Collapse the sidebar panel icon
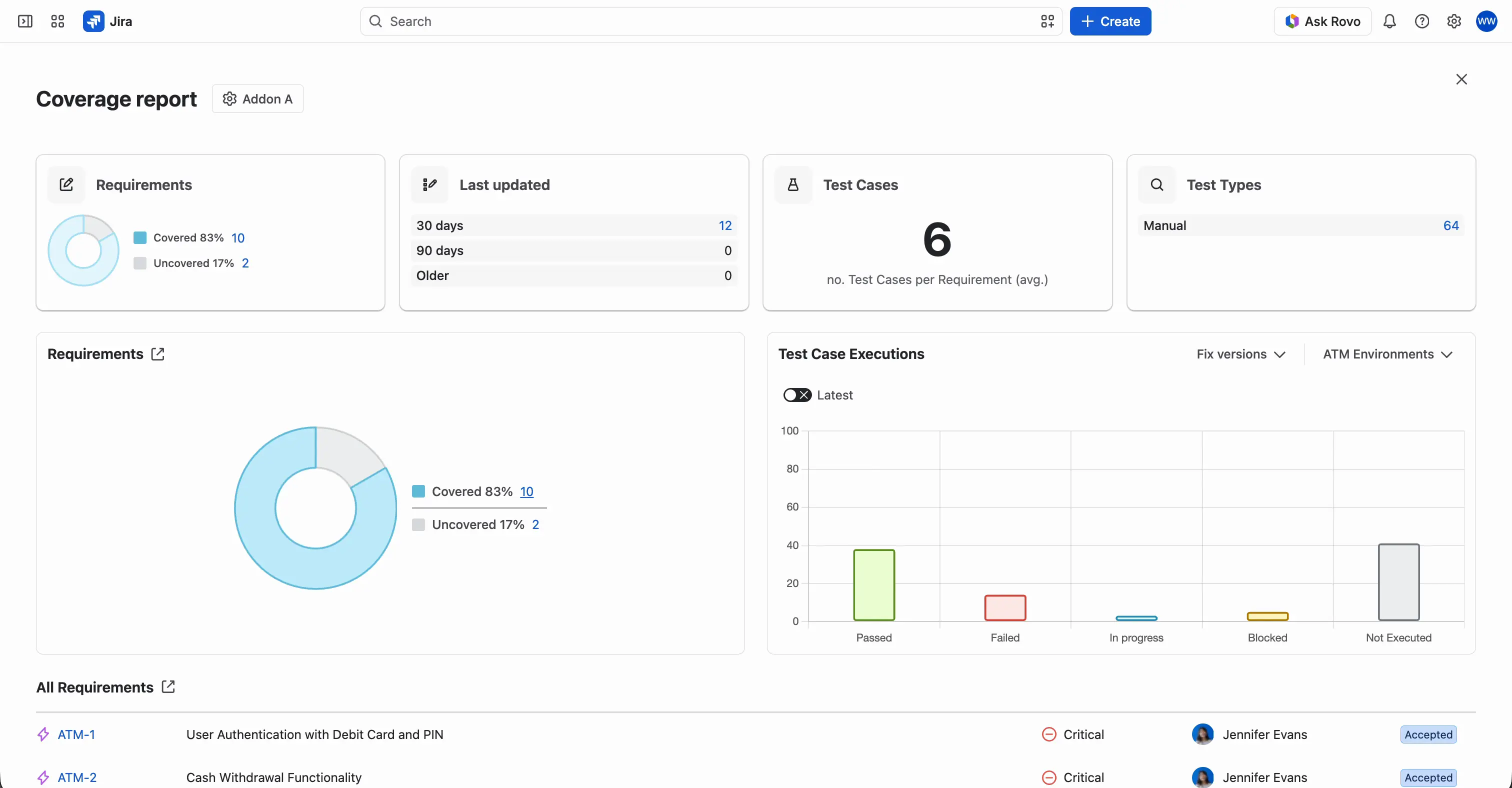The width and height of the screenshot is (1512, 788). coord(24,21)
